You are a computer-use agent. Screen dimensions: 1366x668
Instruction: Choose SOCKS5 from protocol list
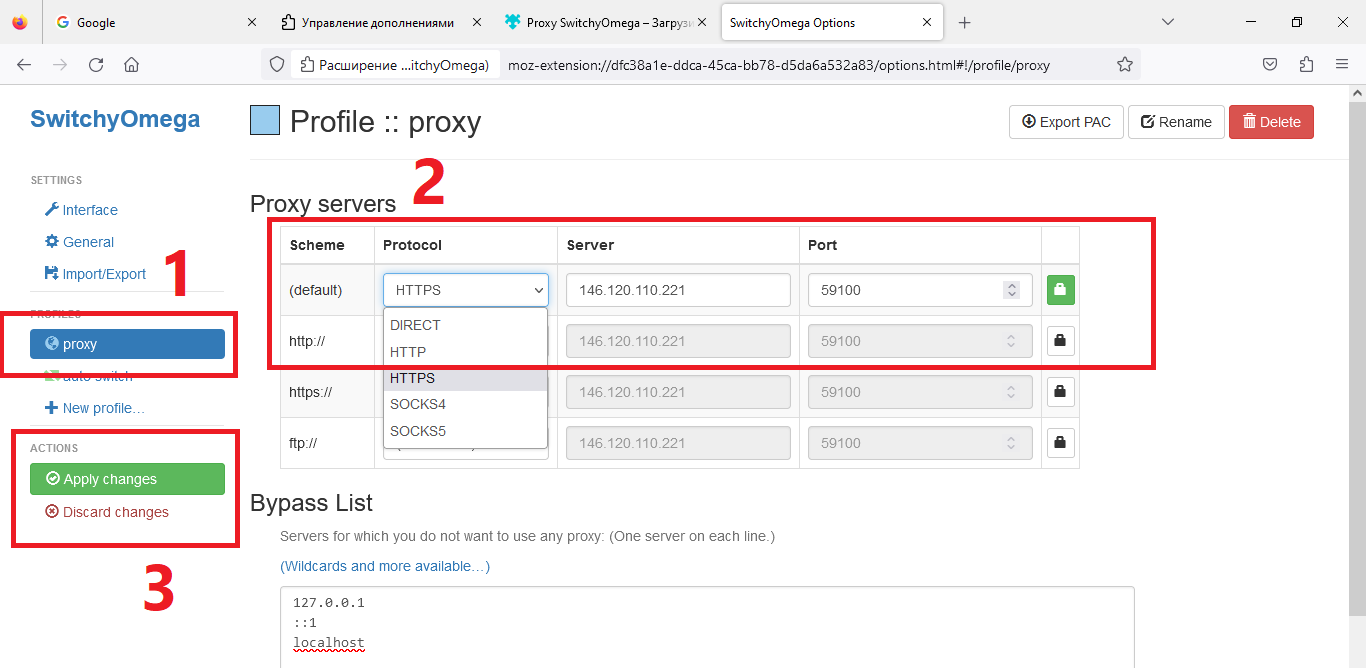[x=465, y=431]
